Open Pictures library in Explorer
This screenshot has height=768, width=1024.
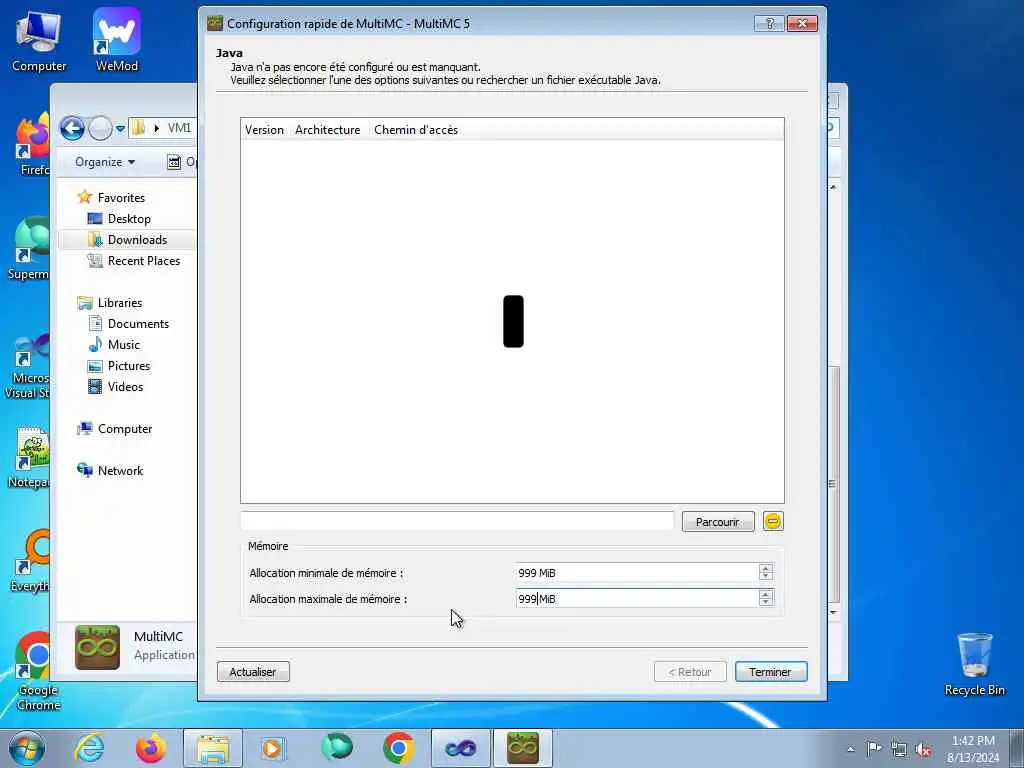pos(129,366)
